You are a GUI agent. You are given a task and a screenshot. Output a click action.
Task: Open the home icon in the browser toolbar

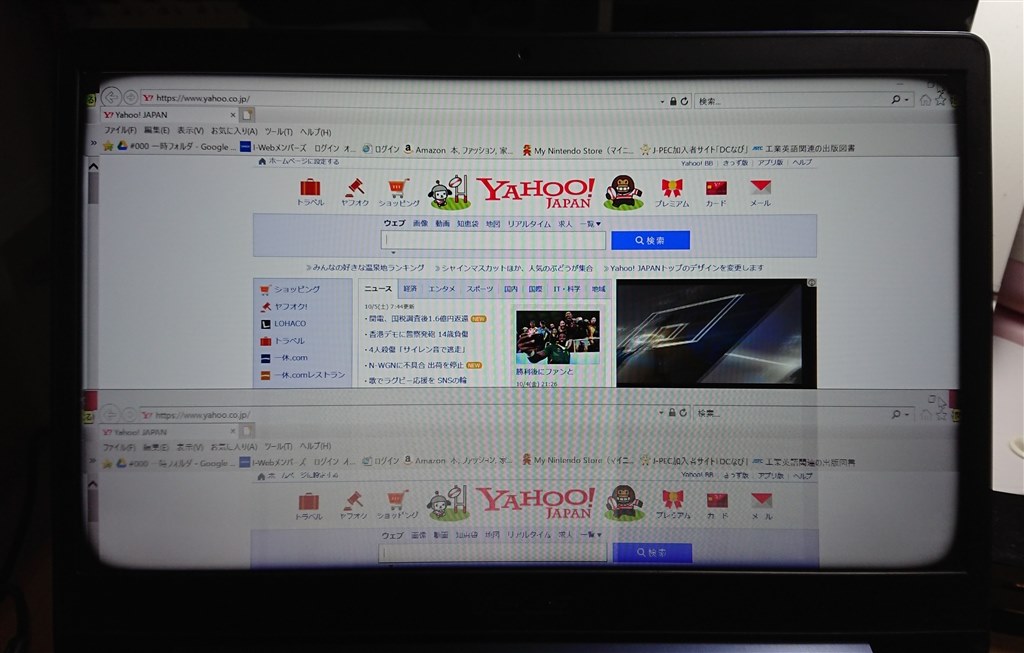(x=925, y=100)
